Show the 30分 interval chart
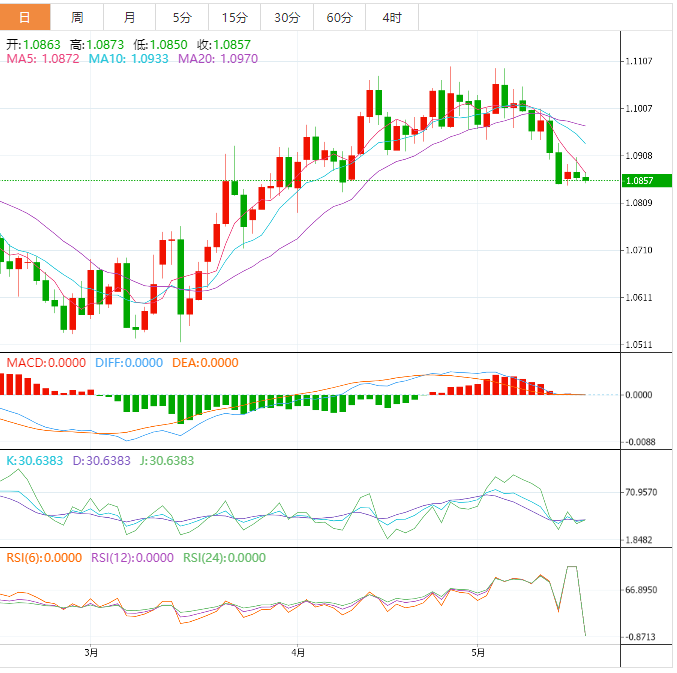 point(286,17)
